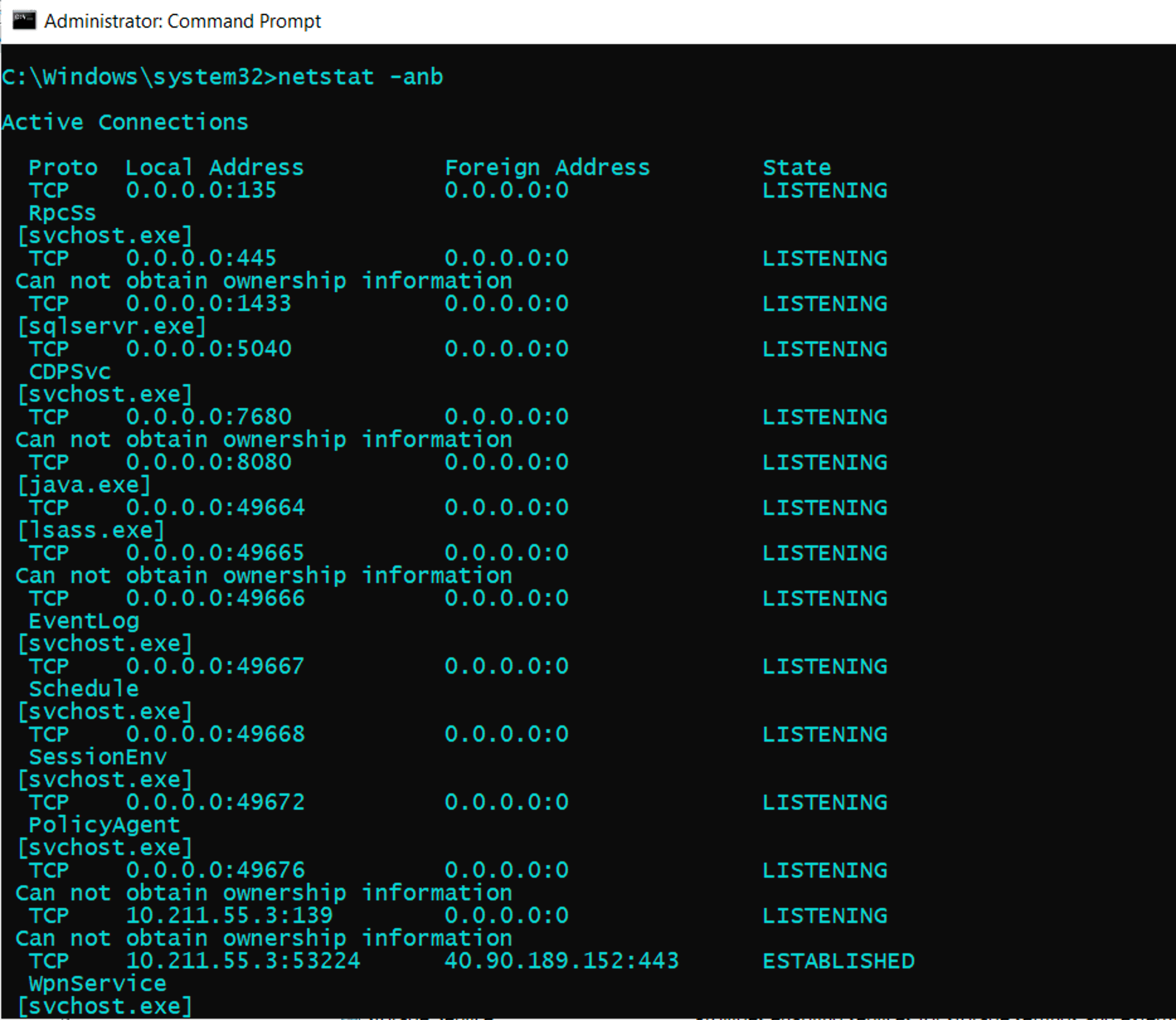Click ownership message below port 7680
This screenshot has width=1176, height=1020.
pyautogui.click(x=264, y=439)
